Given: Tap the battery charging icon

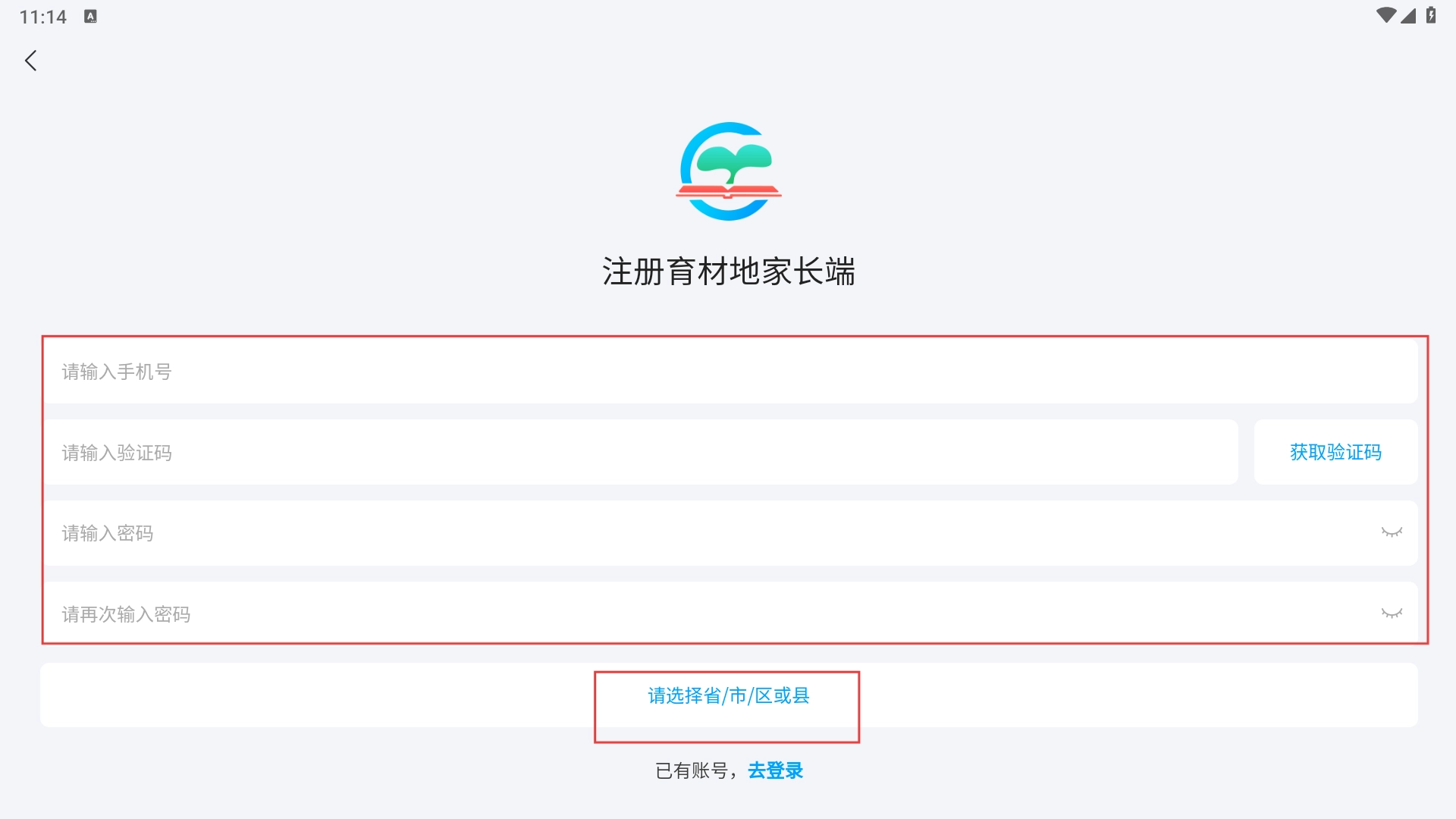Looking at the screenshot, I should (1431, 16).
